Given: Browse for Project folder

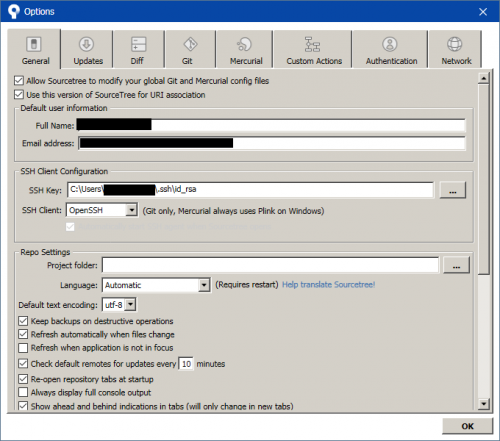Looking at the screenshot, I should pos(456,265).
